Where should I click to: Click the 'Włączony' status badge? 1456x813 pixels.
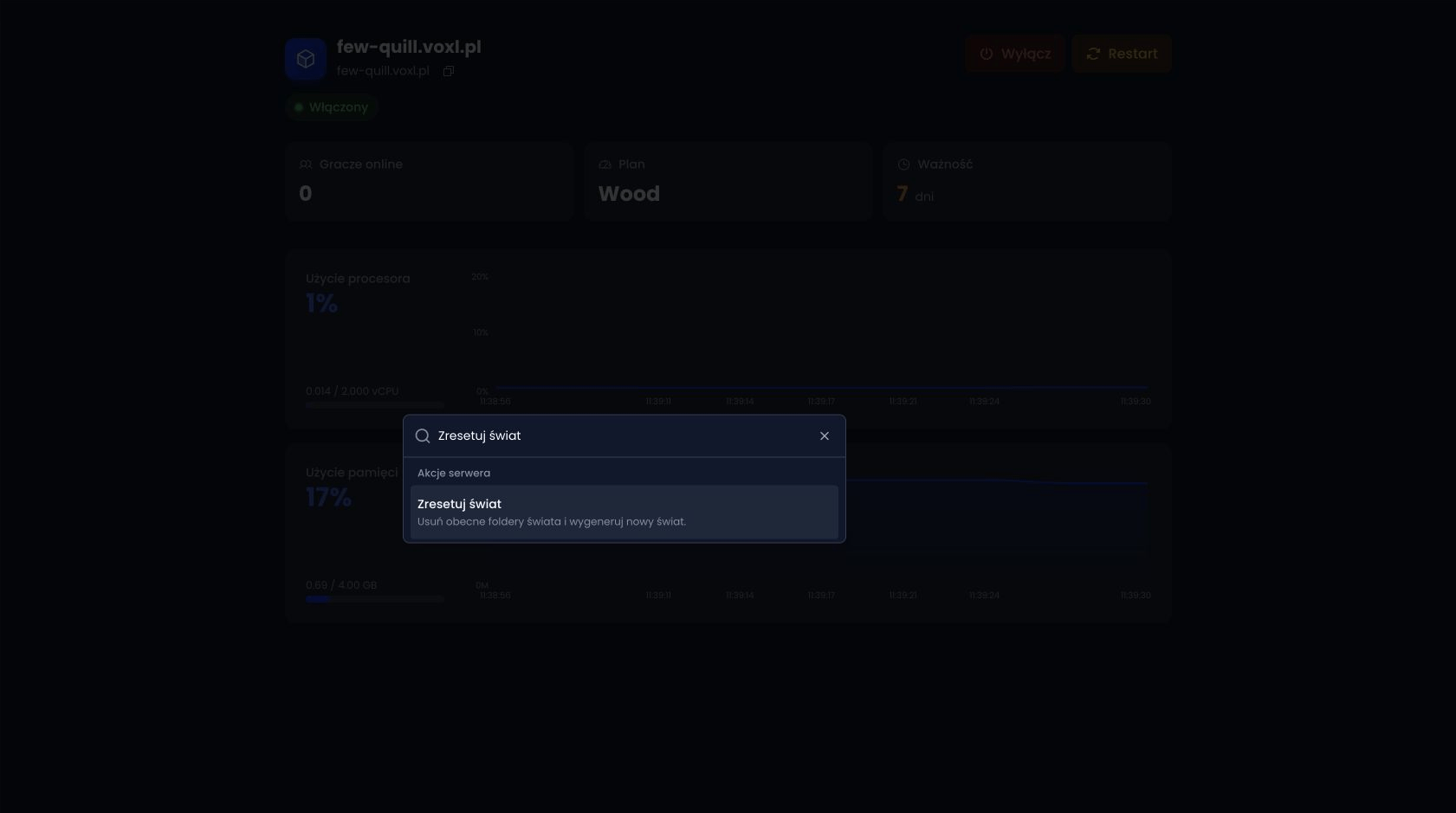332,107
